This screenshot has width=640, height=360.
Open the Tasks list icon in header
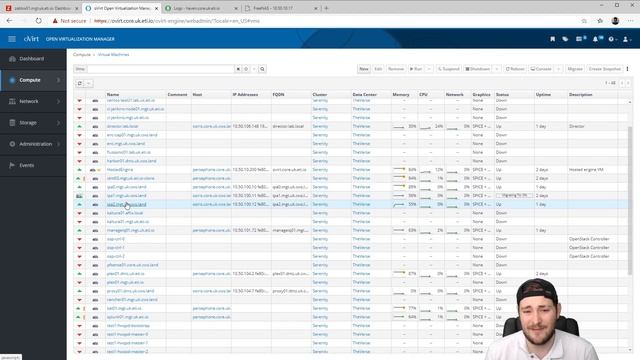tap(580, 39)
